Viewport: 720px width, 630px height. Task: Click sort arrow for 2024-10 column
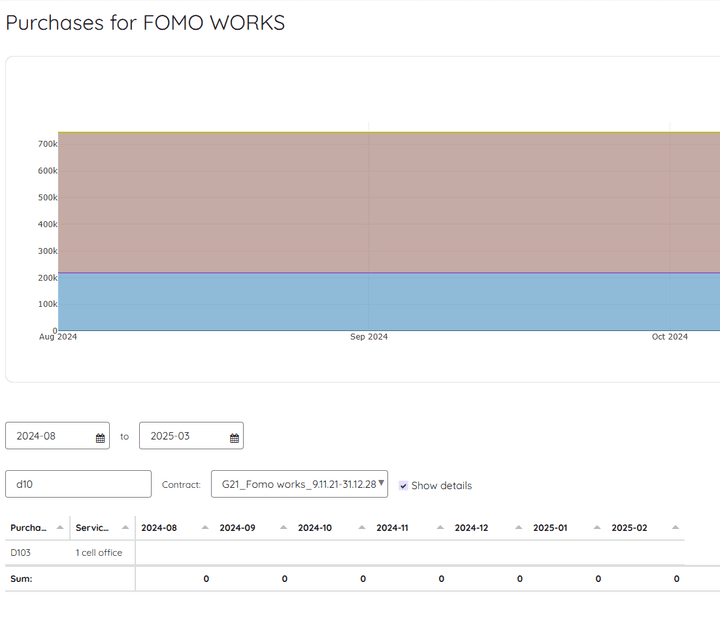click(363, 528)
